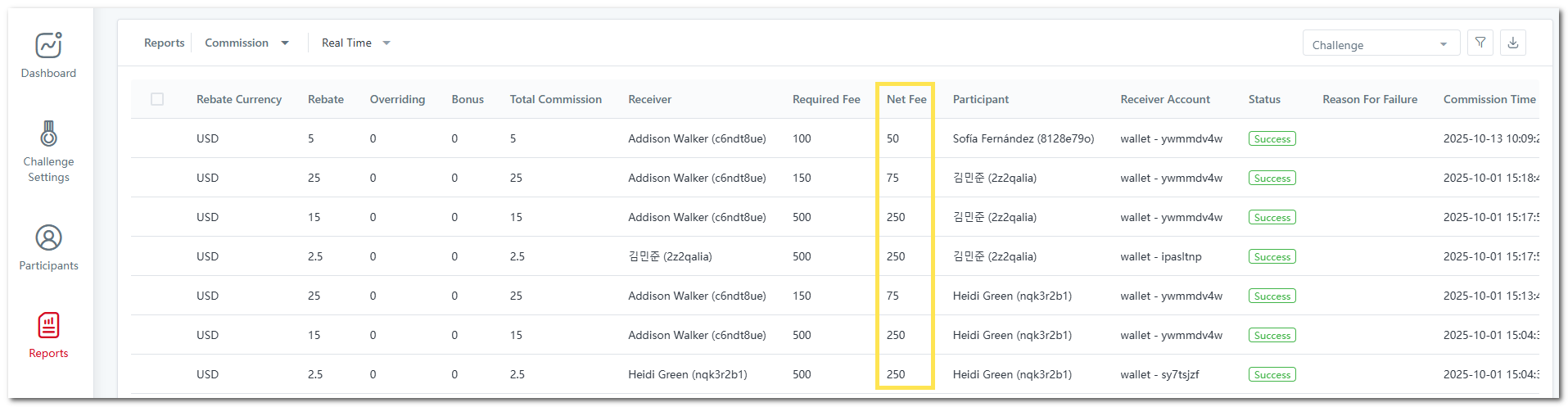Click Success status badge in first row

1272,138
